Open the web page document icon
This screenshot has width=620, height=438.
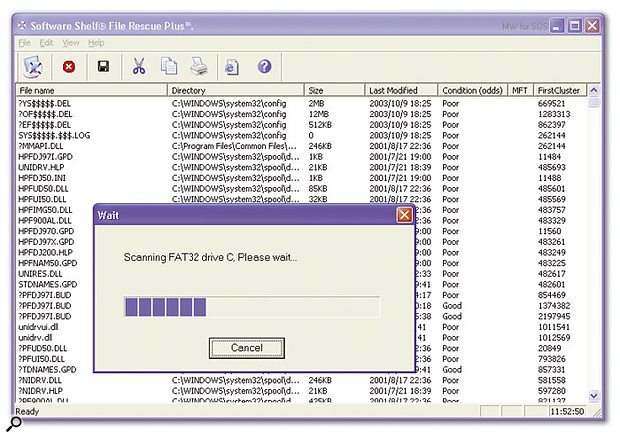point(232,67)
